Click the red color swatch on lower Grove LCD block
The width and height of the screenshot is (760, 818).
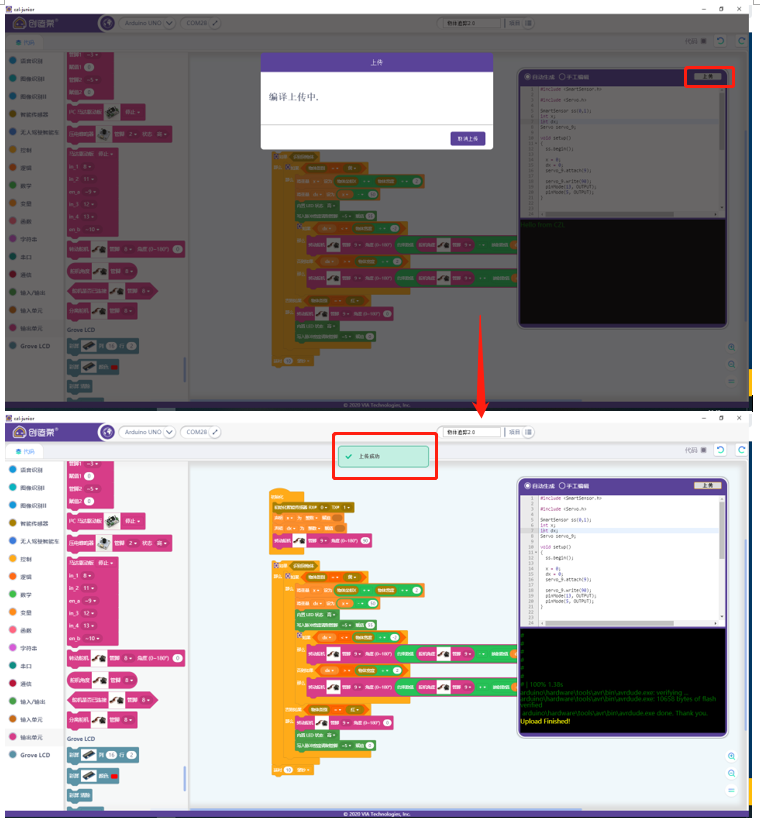pos(112,775)
